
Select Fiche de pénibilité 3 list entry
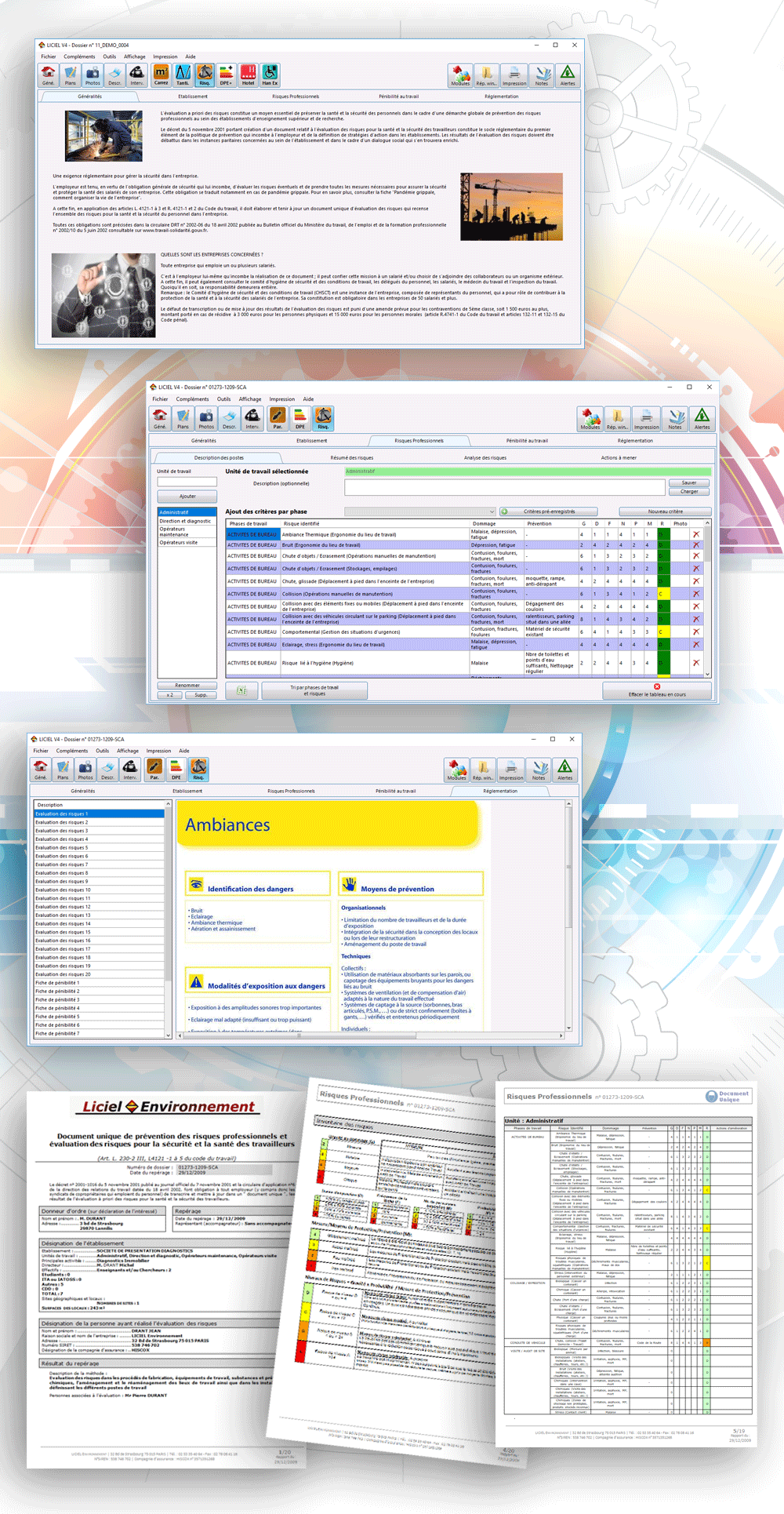(99, 1000)
